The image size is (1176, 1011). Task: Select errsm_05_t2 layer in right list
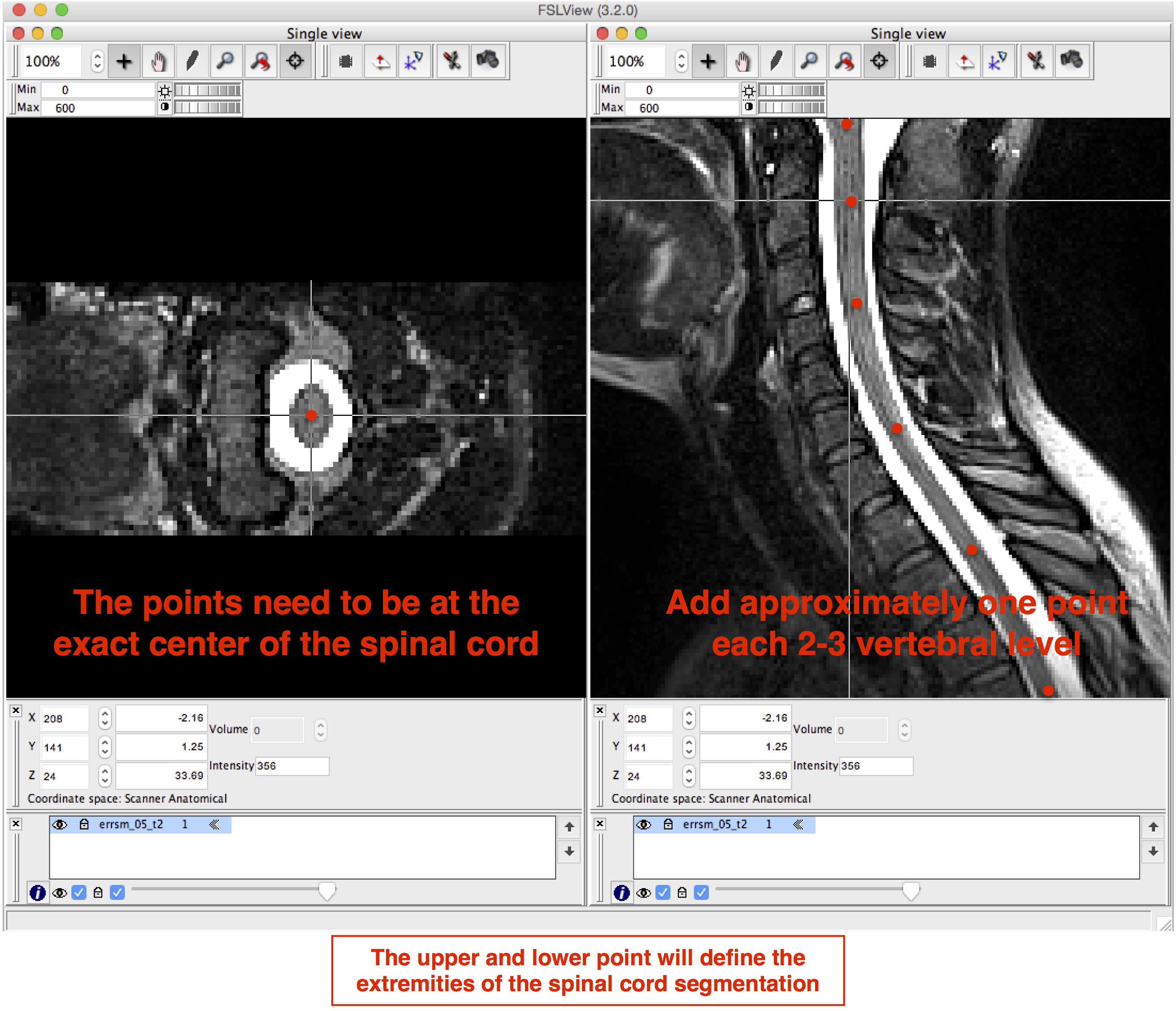715,824
